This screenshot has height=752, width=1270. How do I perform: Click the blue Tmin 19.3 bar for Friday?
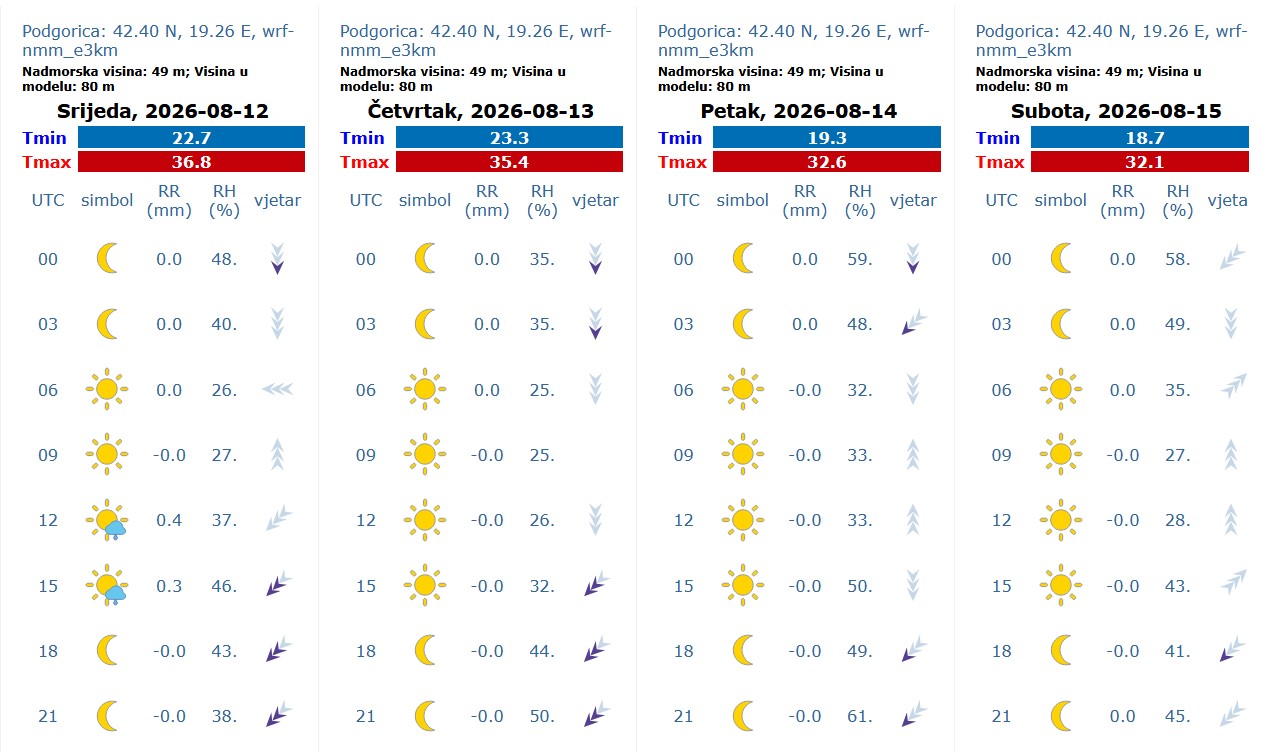click(827, 138)
